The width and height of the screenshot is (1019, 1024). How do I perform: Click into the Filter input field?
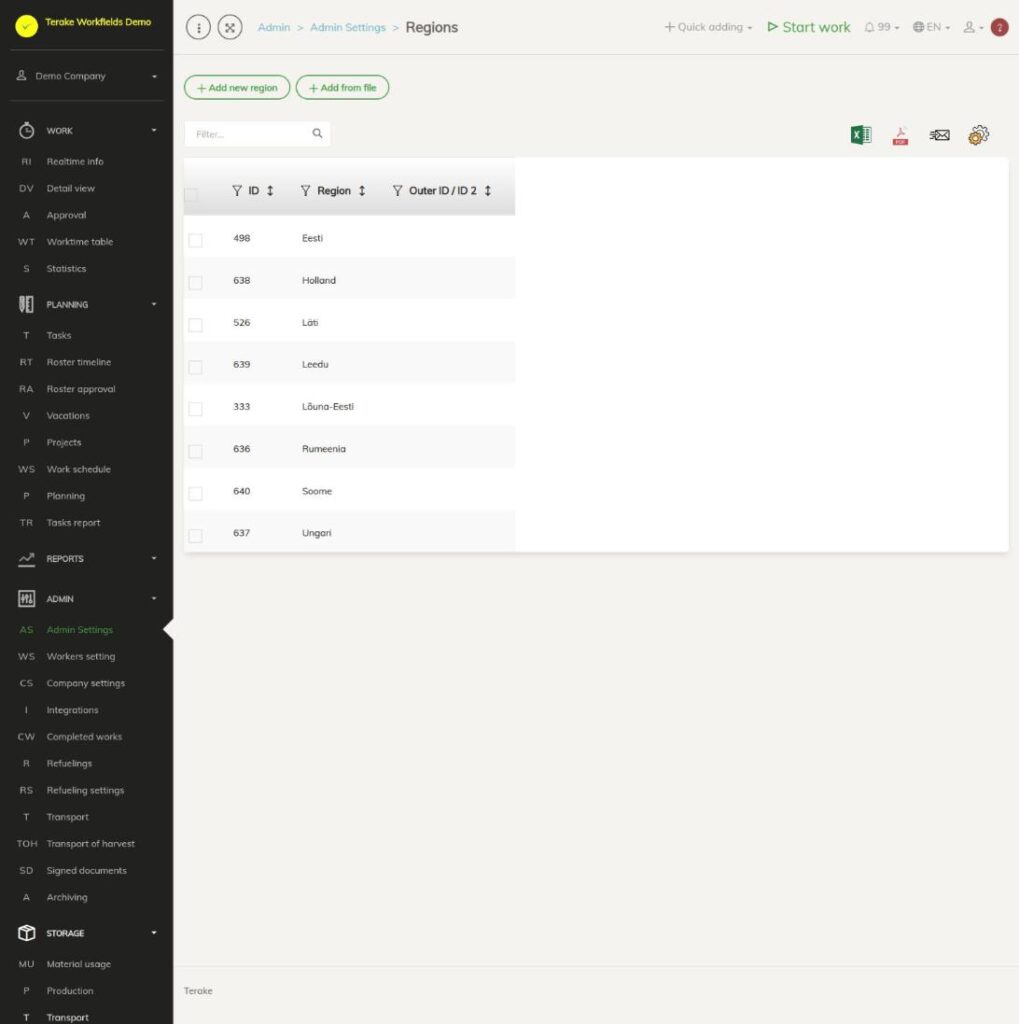(257, 134)
